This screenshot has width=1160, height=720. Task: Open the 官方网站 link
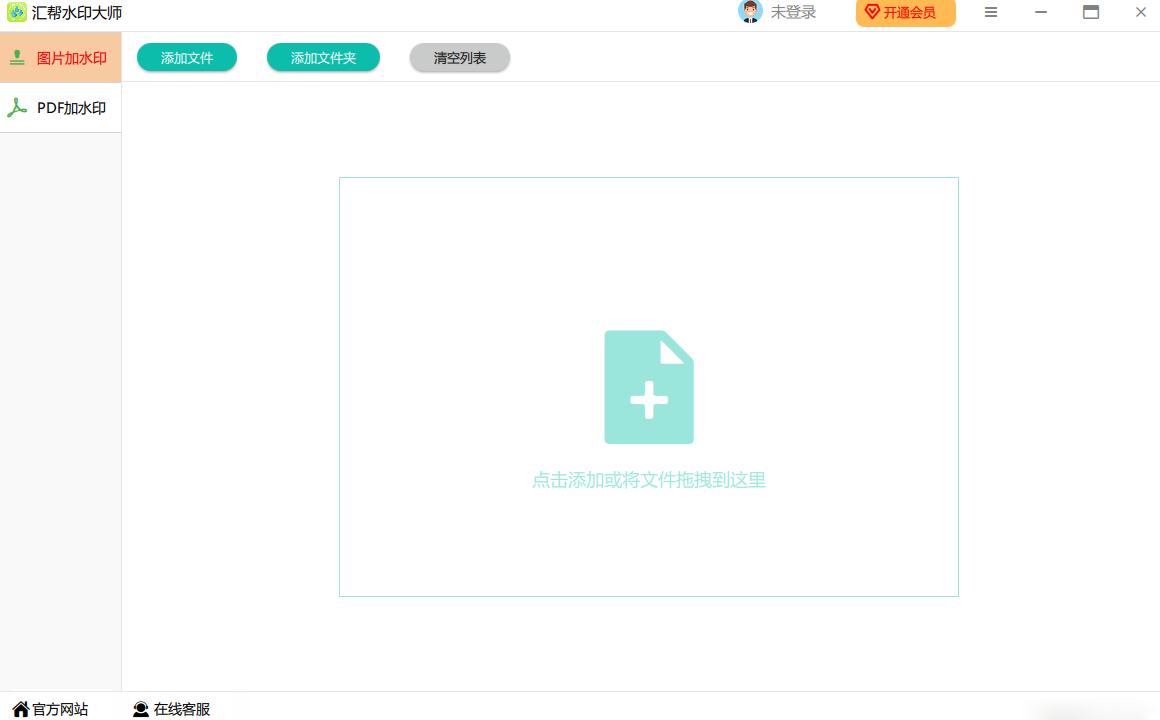60,709
